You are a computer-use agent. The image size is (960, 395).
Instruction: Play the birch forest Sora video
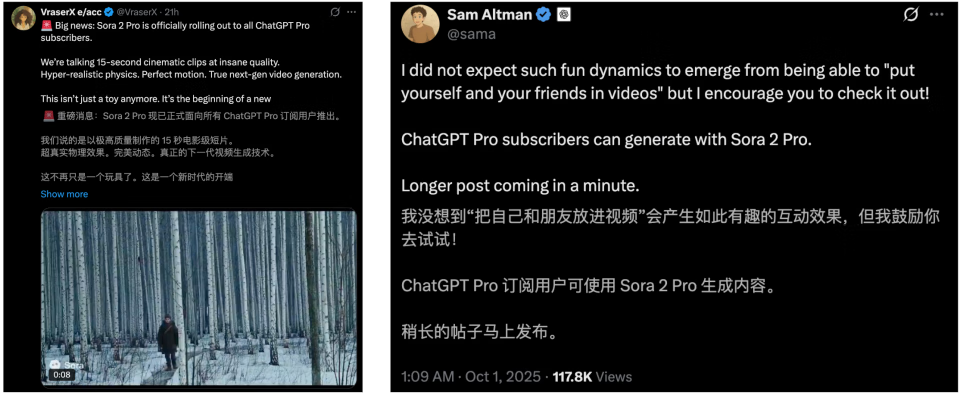click(x=199, y=298)
